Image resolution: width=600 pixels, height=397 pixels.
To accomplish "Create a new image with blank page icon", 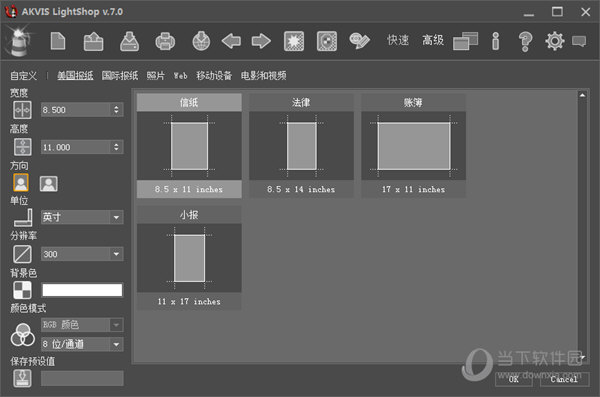I will [x=58, y=41].
